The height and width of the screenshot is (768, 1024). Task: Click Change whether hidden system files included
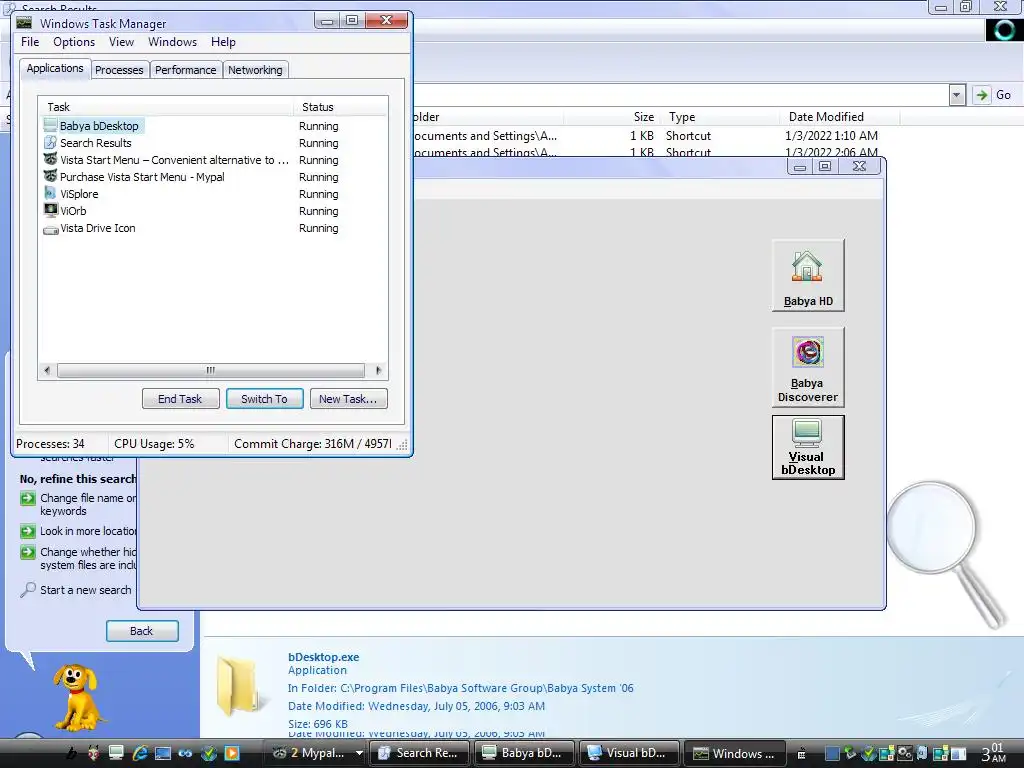pos(88,558)
